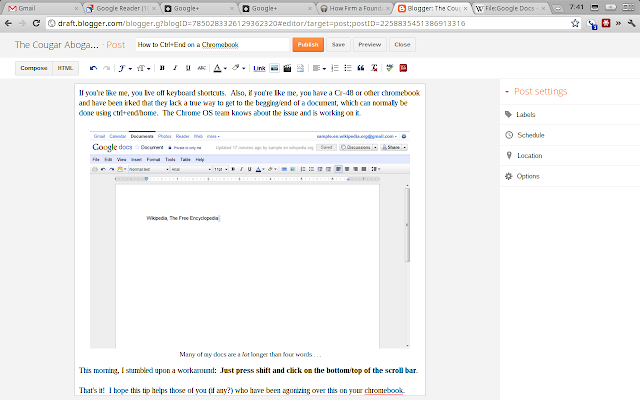Reload the current page
The width and height of the screenshot is (640, 400).
tap(36, 23)
